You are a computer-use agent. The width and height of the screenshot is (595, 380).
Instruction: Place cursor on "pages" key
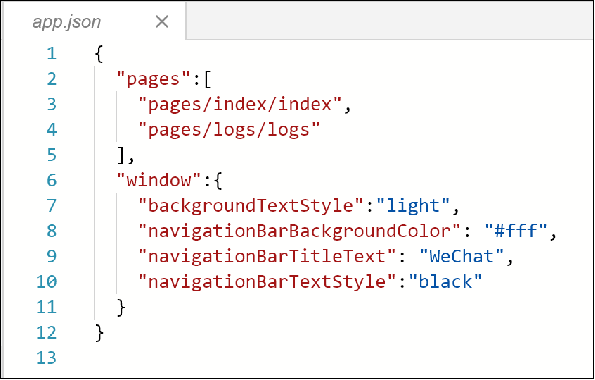pos(153,79)
